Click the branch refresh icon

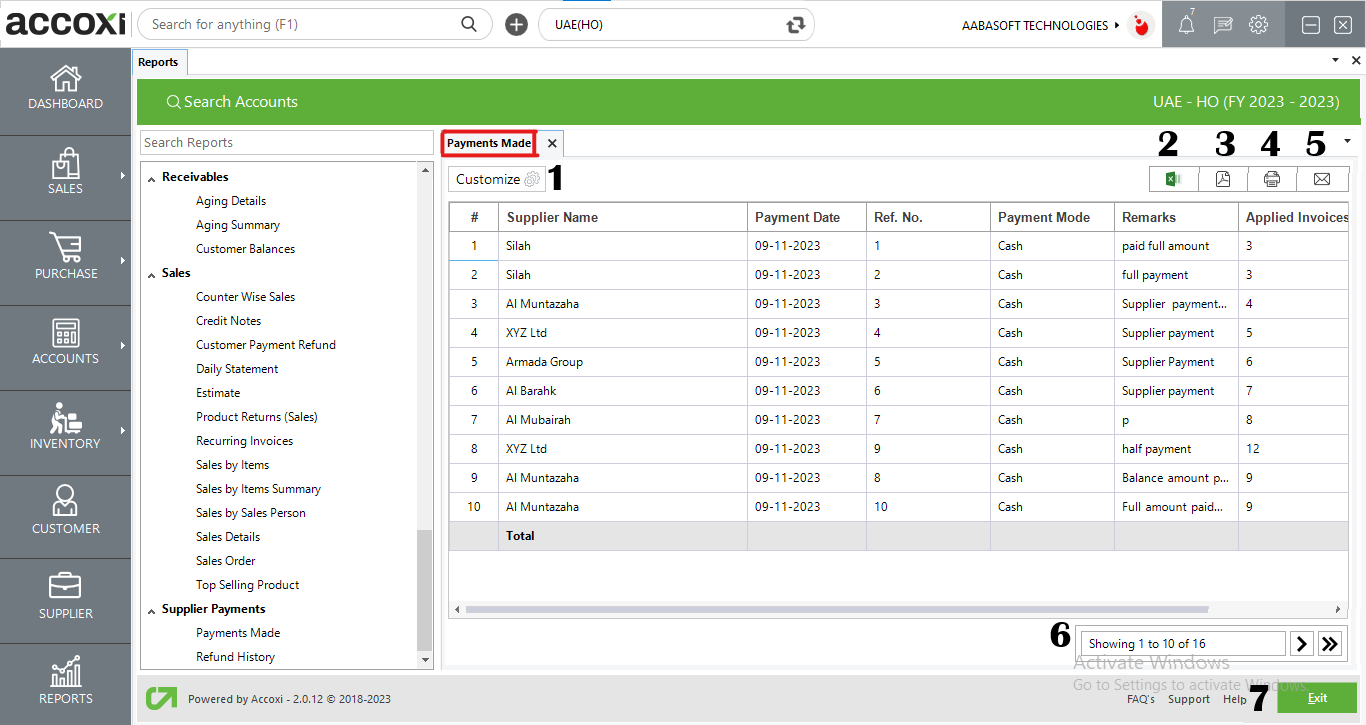[x=796, y=25]
